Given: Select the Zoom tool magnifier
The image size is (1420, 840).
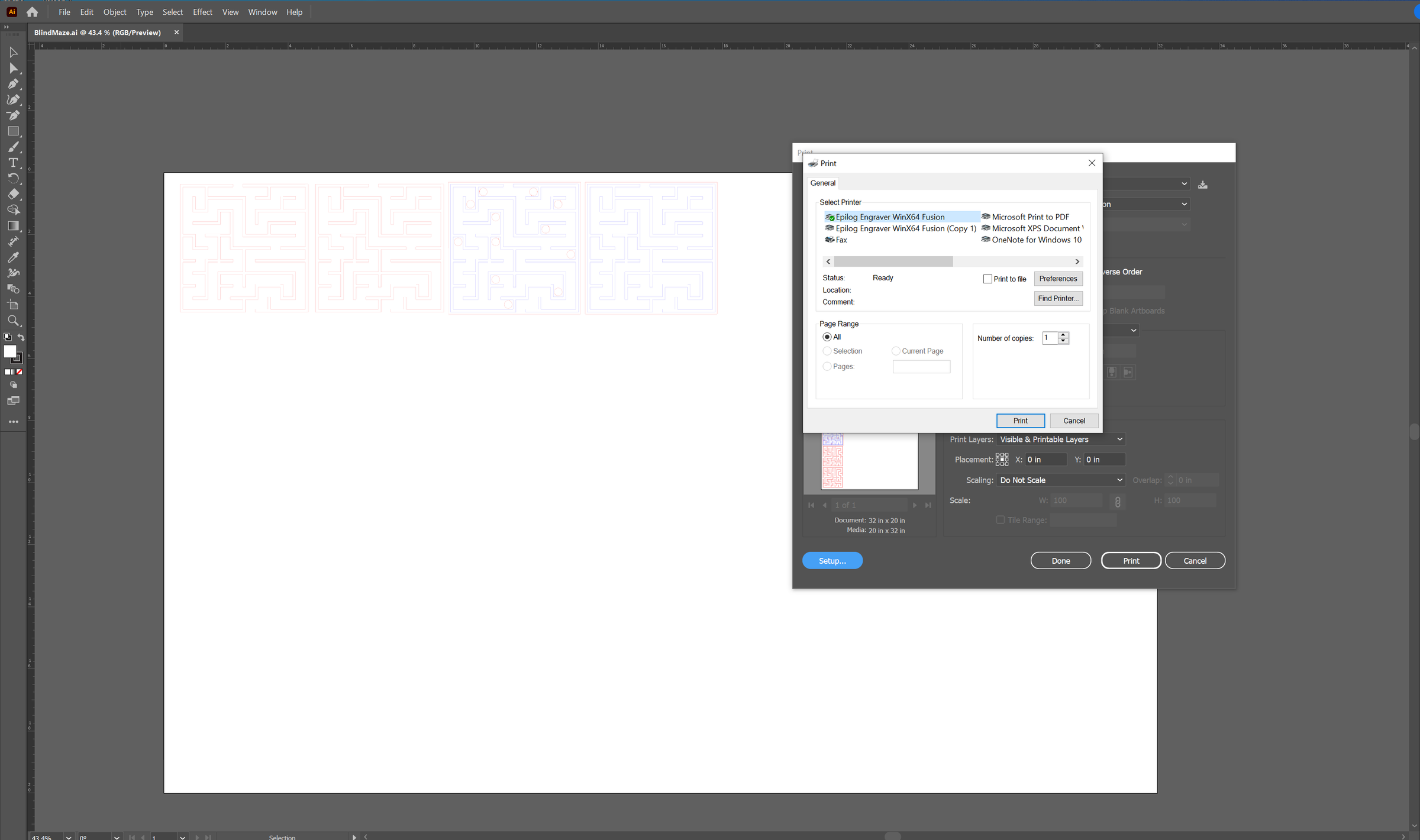Looking at the screenshot, I should coord(13,321).
